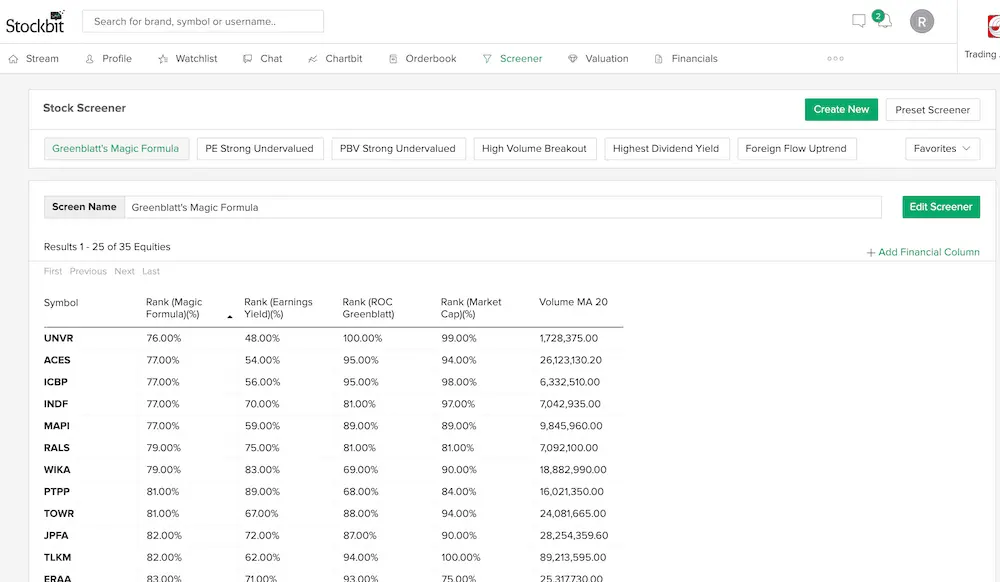Select the High Volume Breakout preset

click(534, 149)
